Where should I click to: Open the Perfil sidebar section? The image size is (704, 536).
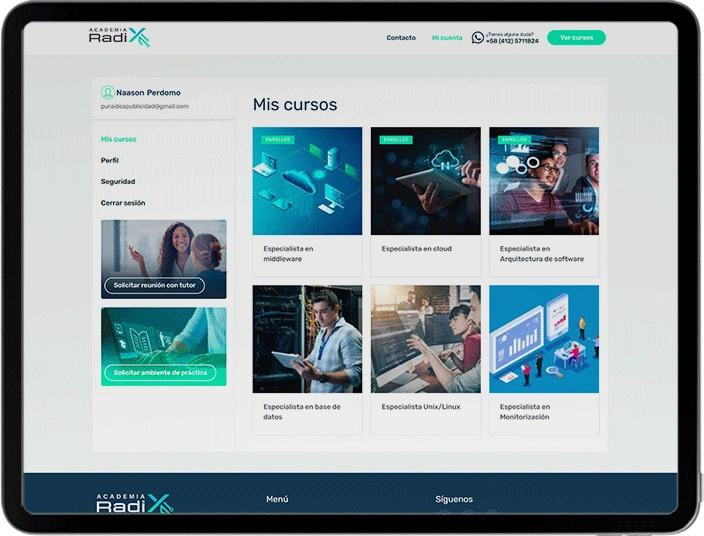[109, 160]
